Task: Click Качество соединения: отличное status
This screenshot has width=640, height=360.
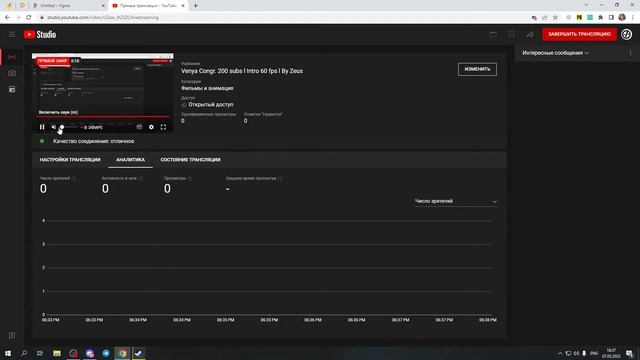Action: pos(93,141)
